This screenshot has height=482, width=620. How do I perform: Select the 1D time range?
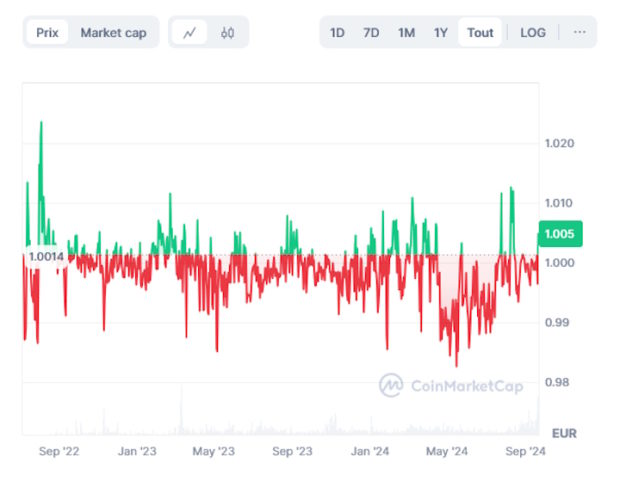[337, 32]
